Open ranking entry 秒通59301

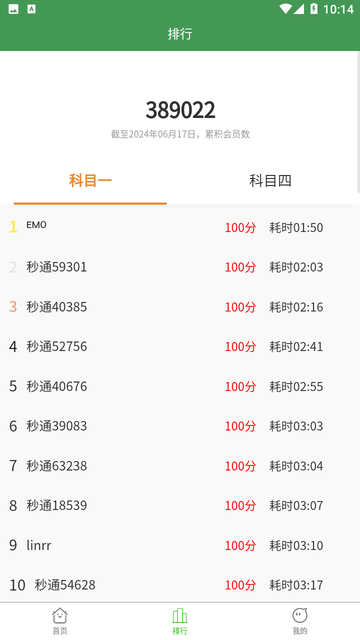(180, 267)
